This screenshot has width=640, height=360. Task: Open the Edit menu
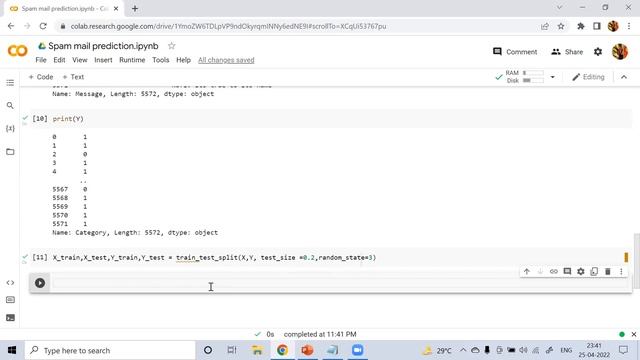click(x=59, y=60)
